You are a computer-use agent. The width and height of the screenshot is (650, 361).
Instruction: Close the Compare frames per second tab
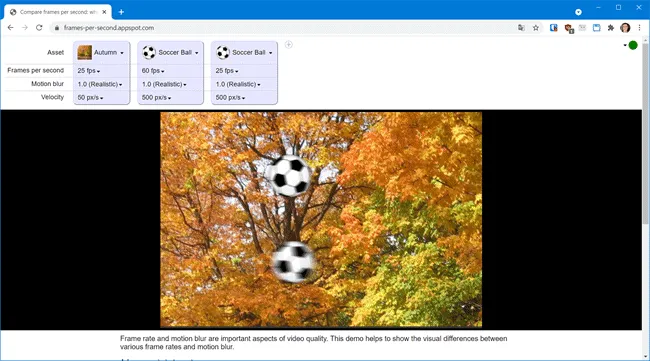[104, 12]
